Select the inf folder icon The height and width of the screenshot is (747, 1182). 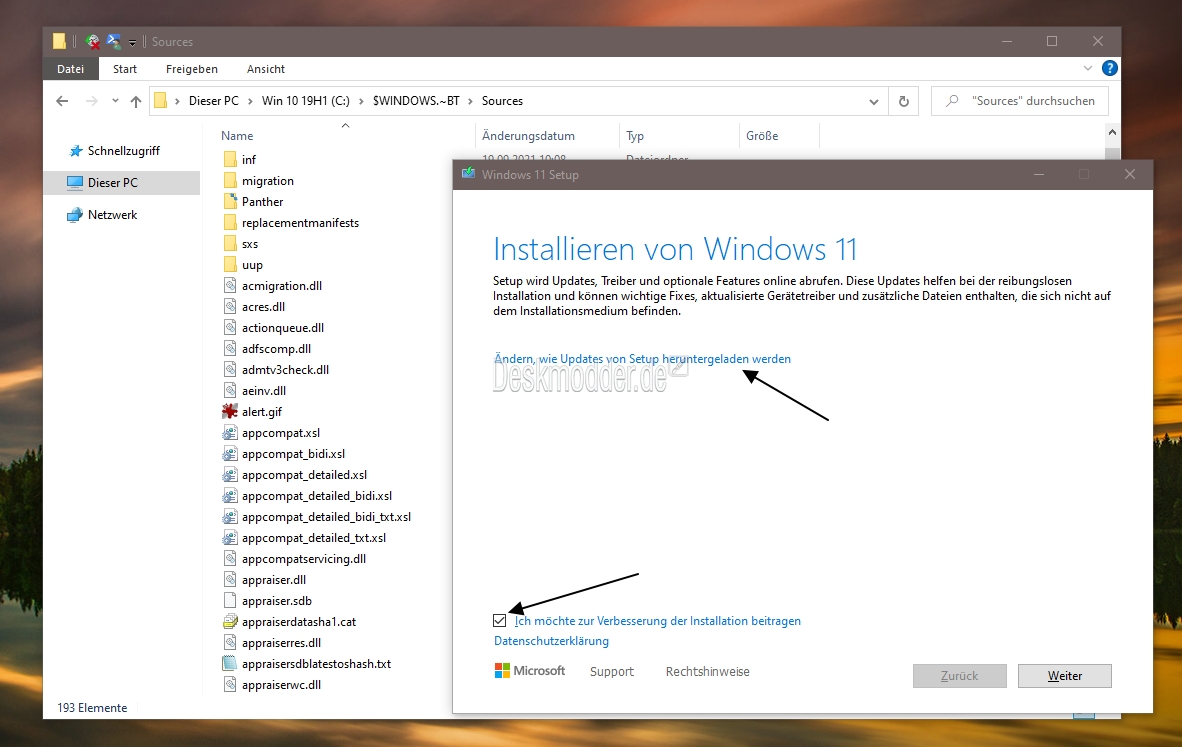tap(230, 159)
